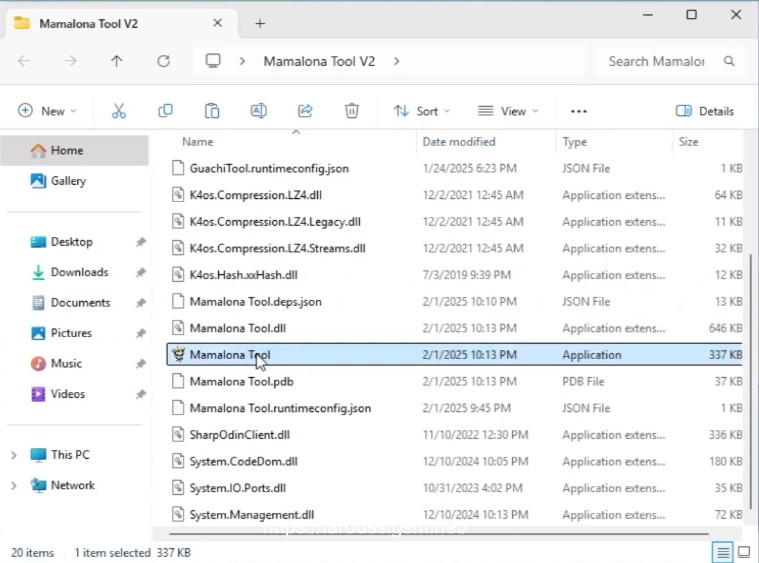The width and height of the screenshot is (759, 563).
Task: Click the Rename icon in toolbar
Action: coord(258,111)
